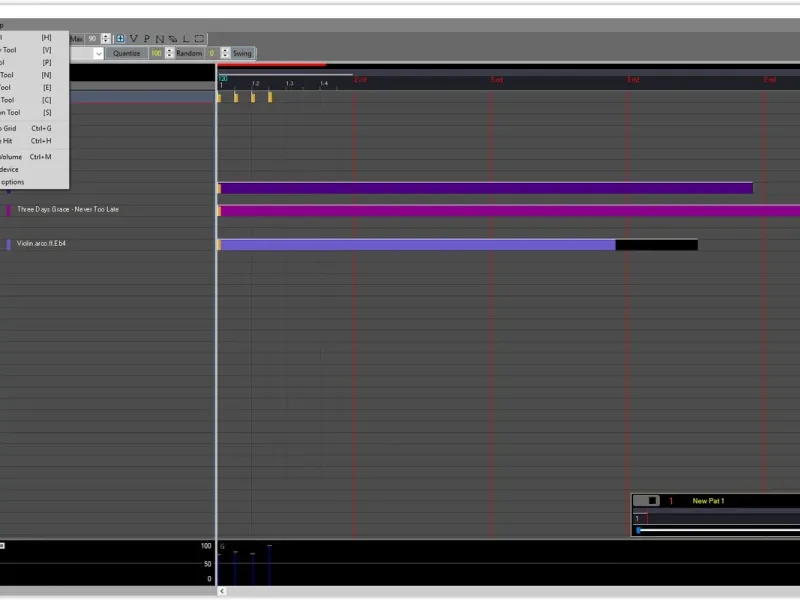Screen dimensions: 800x600
Task: Click the first yellow hit at beat 1
Action: pos(219,97)
